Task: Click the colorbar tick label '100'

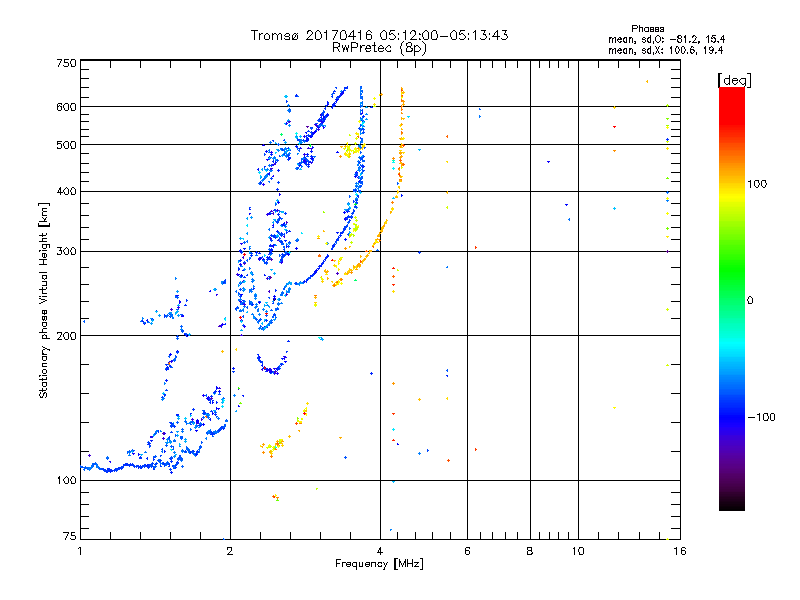Action: [x=757, y=184]
